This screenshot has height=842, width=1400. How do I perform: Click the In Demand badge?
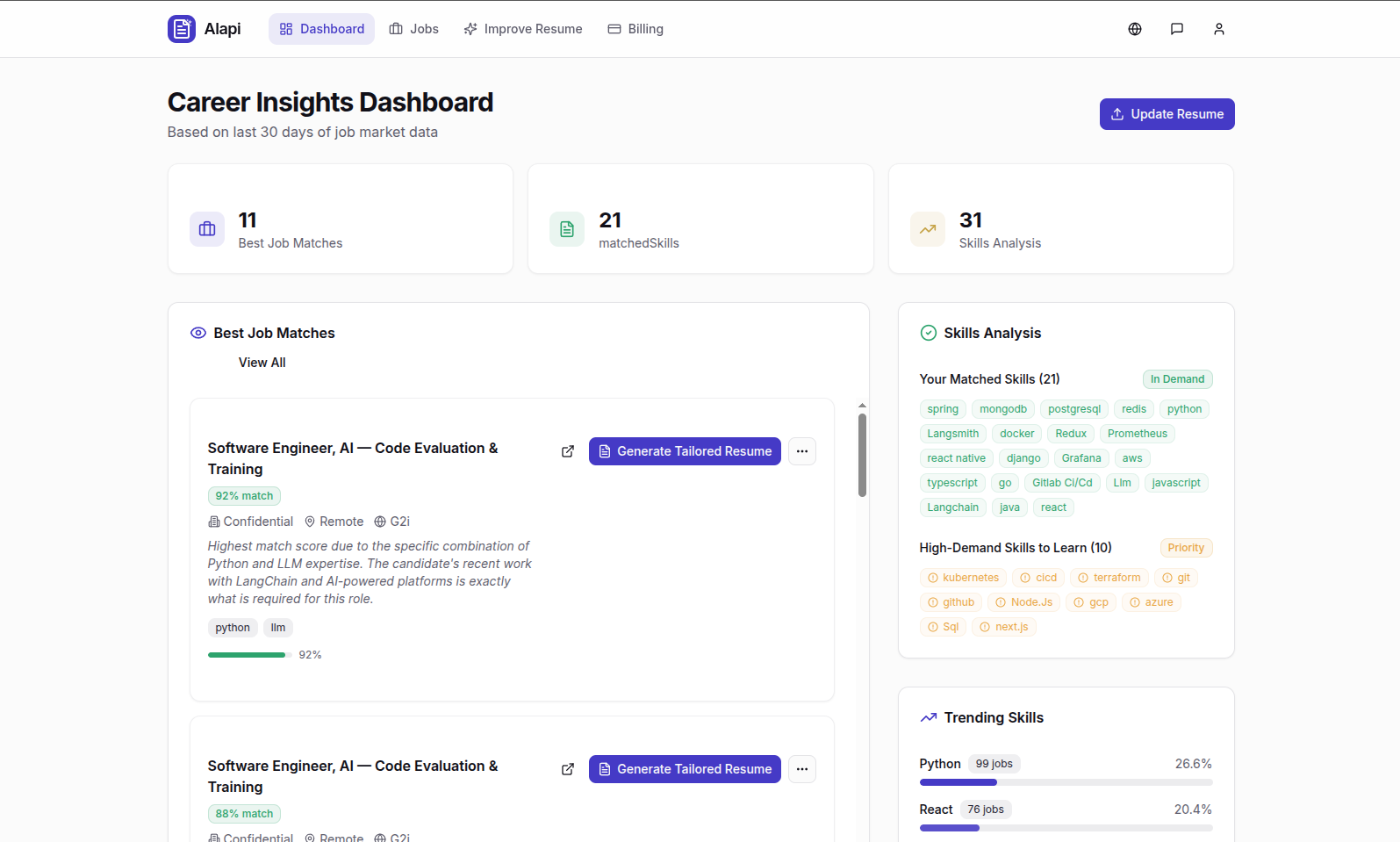pyautogui.click(x=1177, y=379)
